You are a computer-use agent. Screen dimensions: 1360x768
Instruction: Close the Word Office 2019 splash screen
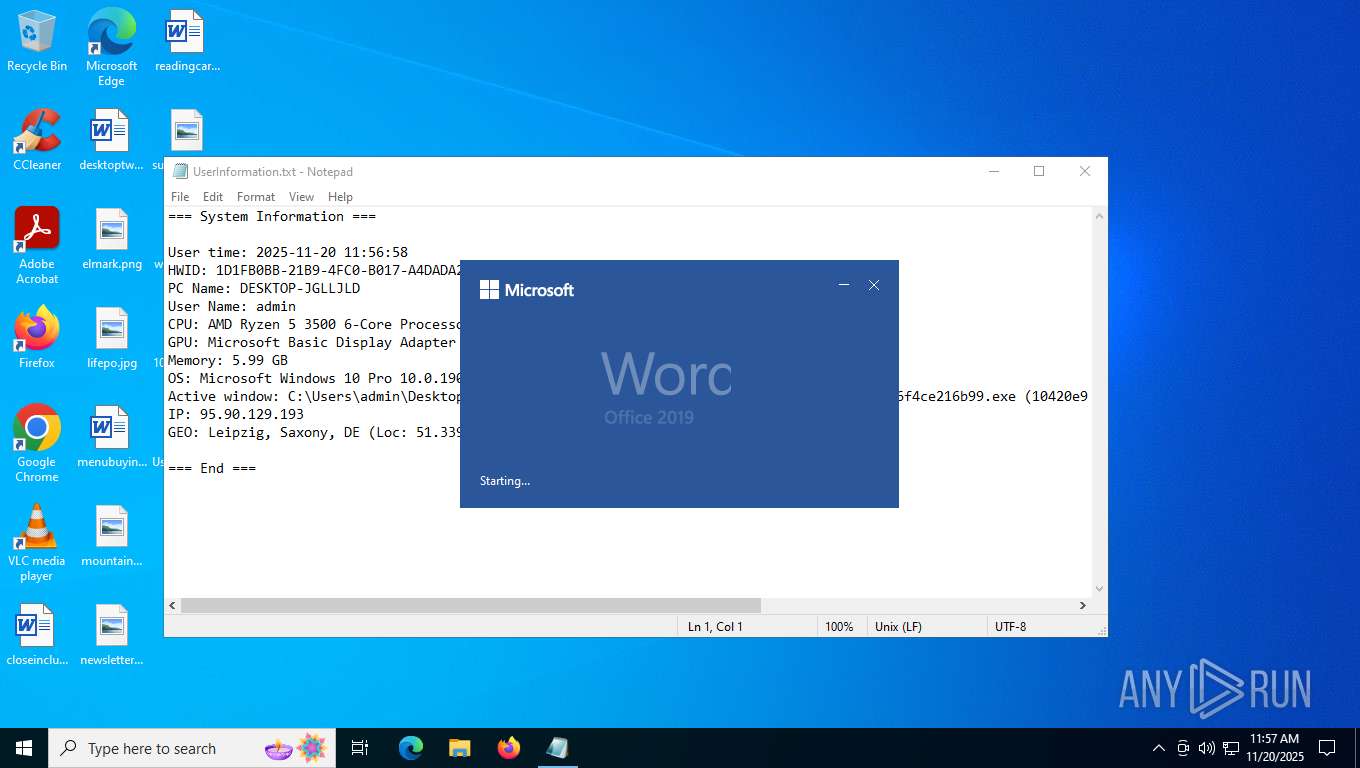click(874, 286)
